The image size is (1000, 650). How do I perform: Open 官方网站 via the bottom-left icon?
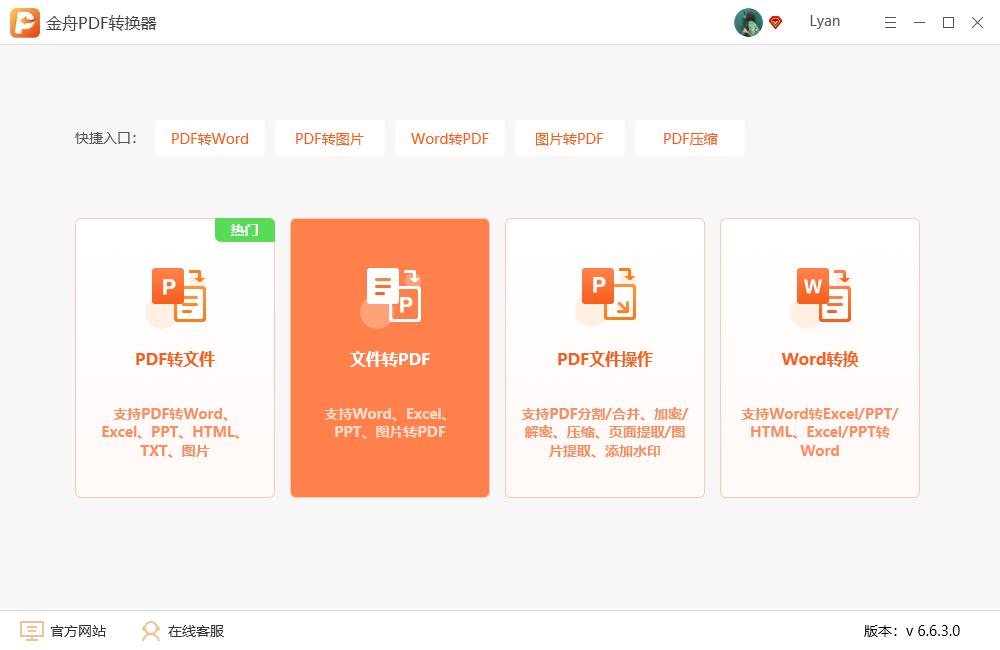[x=33, y=631]
